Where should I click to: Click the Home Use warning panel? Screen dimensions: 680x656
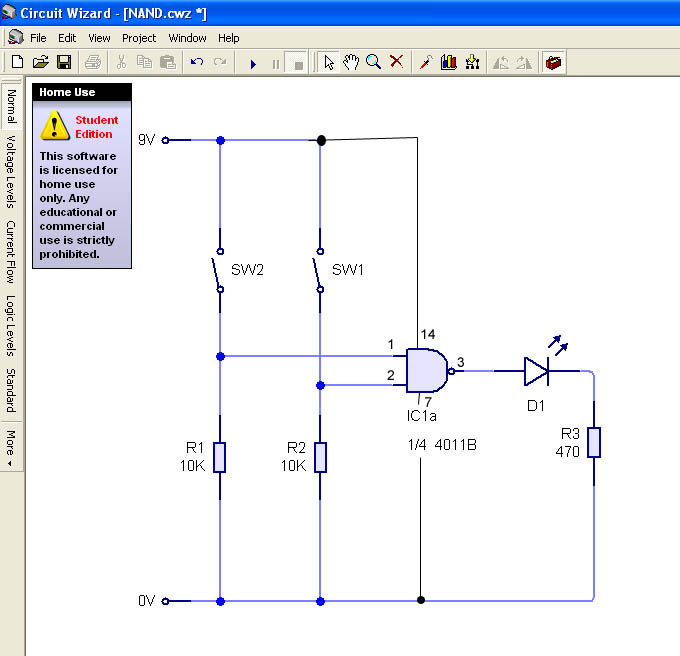point(82,176)
